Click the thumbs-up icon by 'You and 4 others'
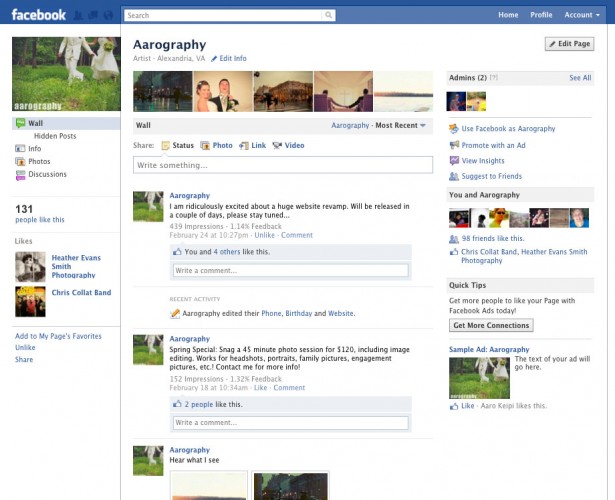This screenshot has width=615, height=500. pos(177,252)
